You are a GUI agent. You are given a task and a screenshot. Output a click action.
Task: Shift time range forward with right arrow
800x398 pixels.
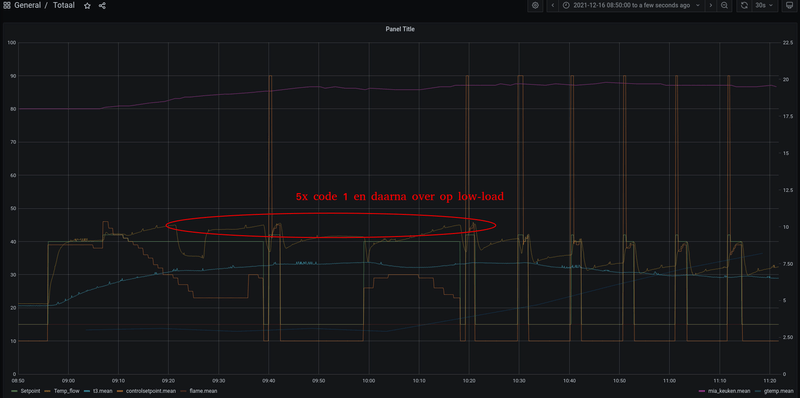(711, 5)
